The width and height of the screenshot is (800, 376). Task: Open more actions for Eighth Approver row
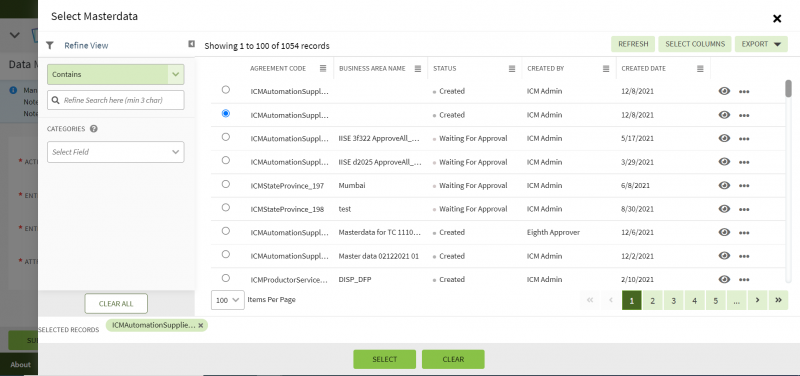(744, 233)
